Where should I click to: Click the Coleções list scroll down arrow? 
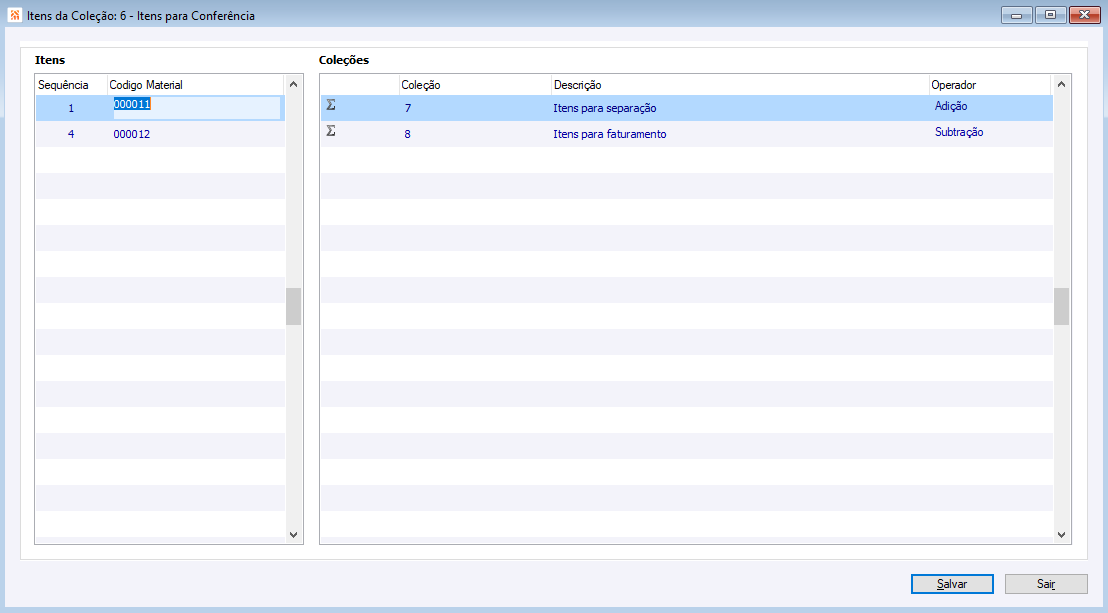coord(1061,535)
